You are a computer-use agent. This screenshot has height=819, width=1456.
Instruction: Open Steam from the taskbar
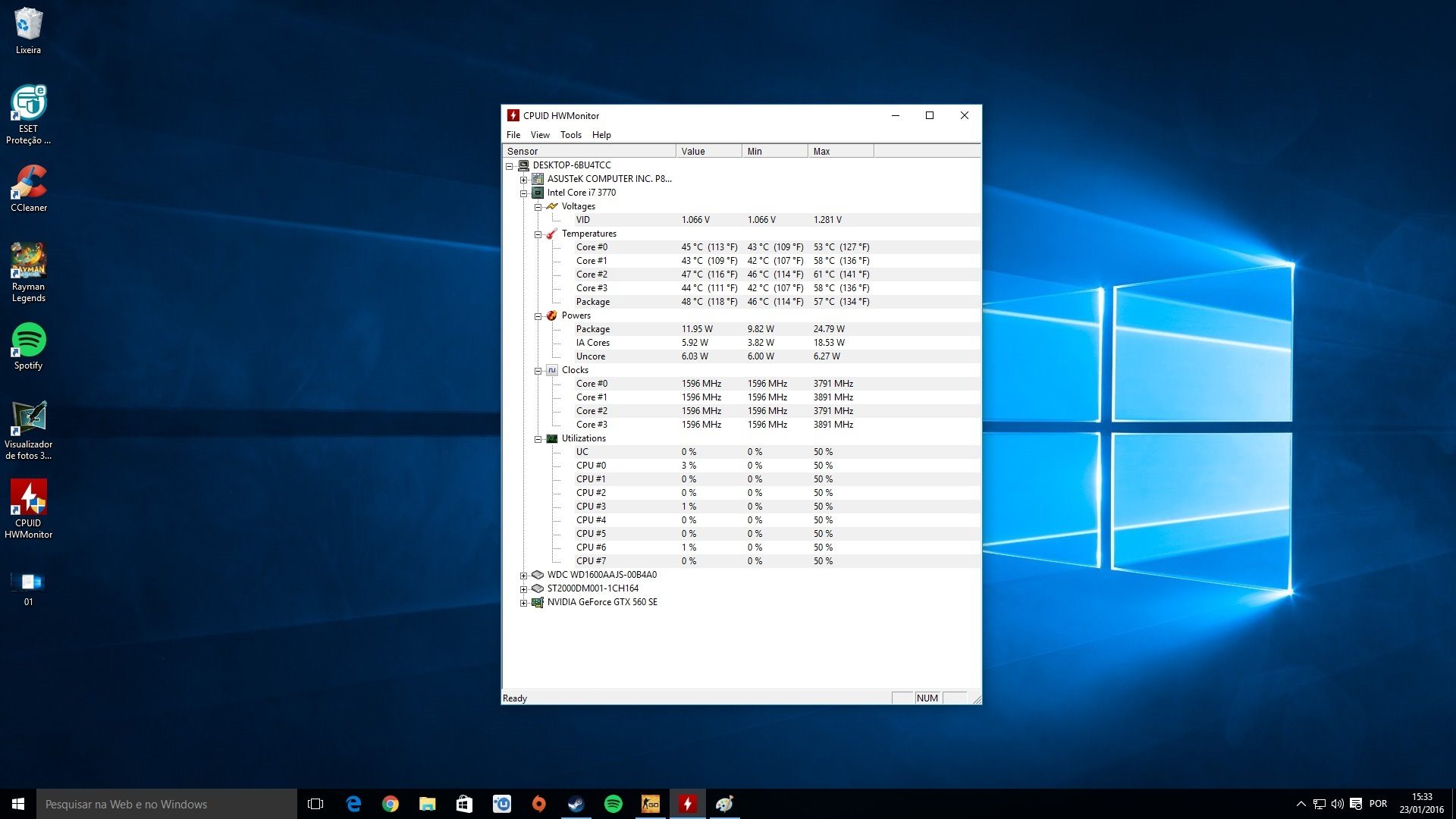tap(576, 804)
